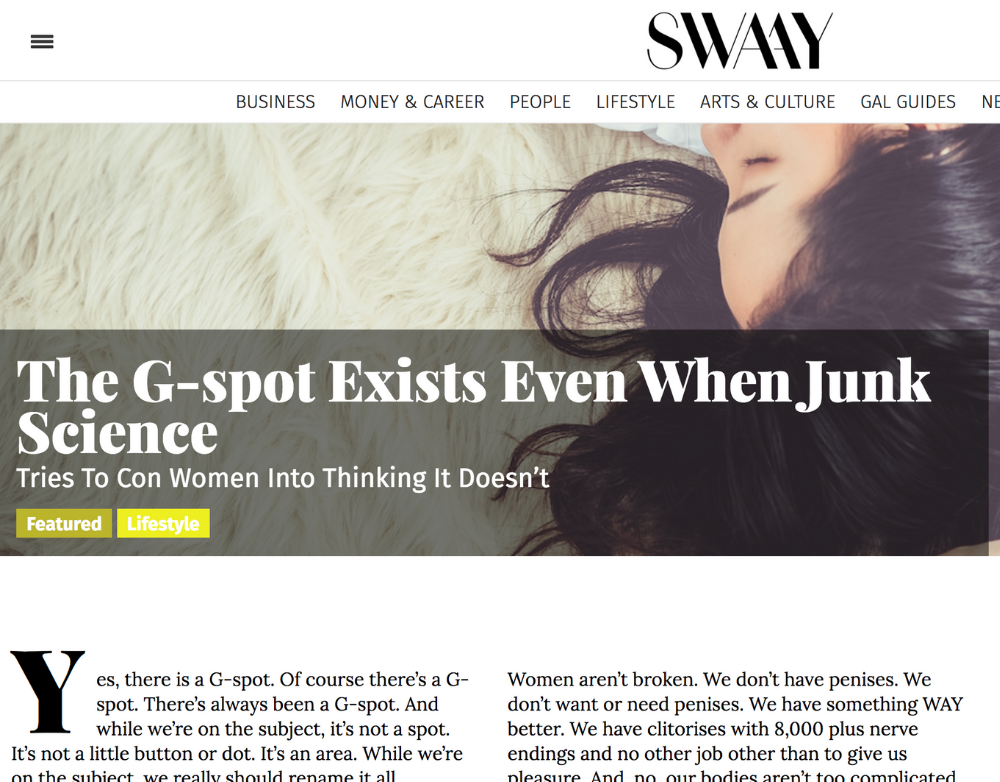Open the hamburger menu icon
1000x782 pixels.
click(42, 41)
